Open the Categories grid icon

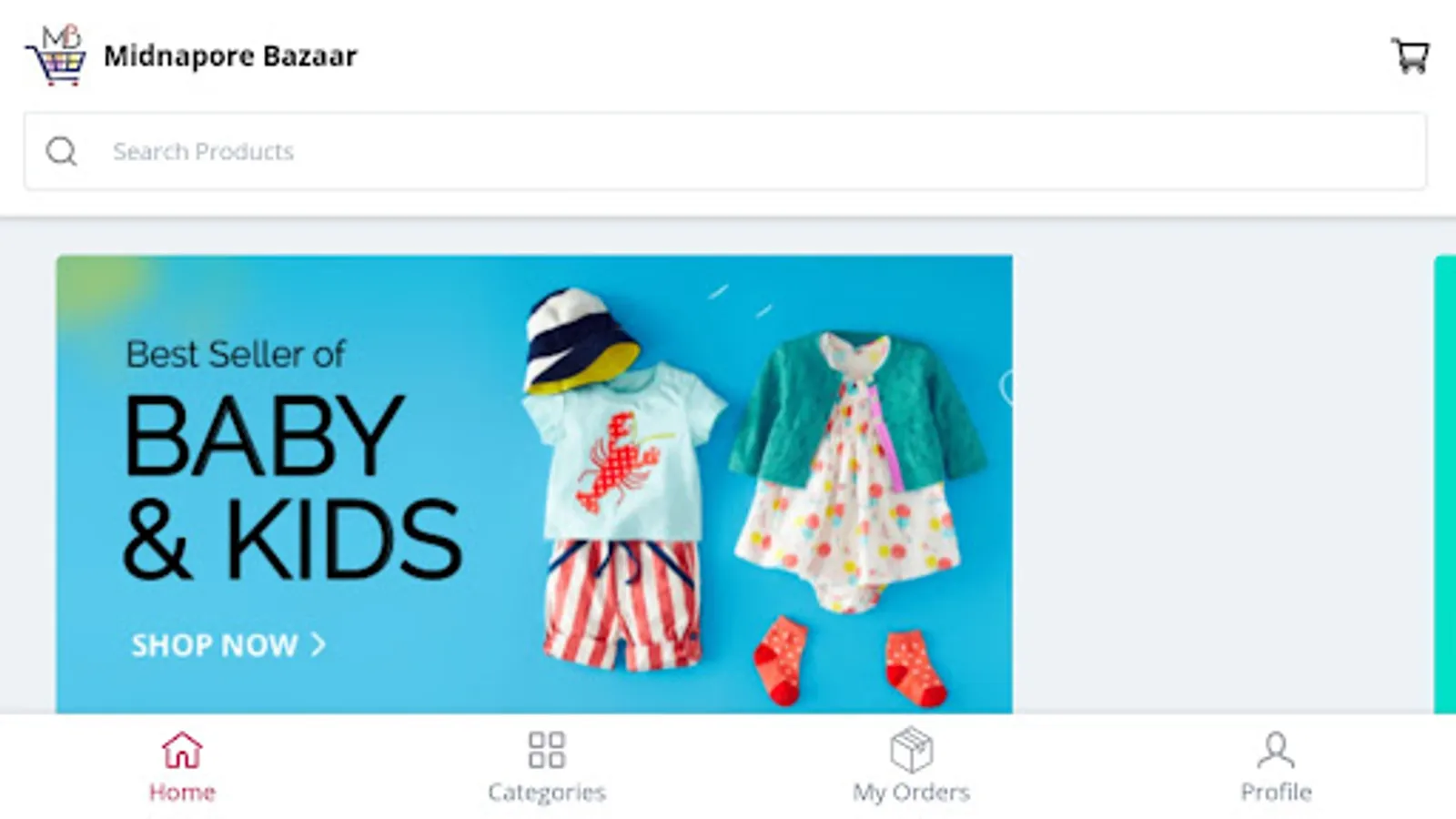click(x=547, y=750)
